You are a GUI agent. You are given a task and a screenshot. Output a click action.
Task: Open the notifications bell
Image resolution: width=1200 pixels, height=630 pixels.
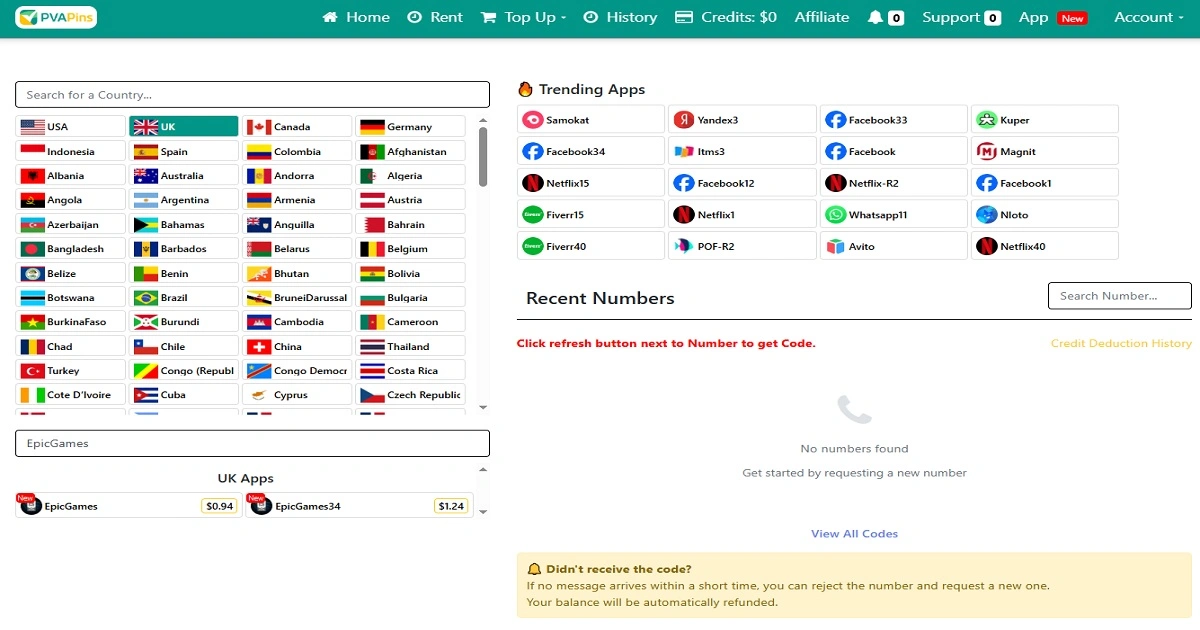coord(886,17)
